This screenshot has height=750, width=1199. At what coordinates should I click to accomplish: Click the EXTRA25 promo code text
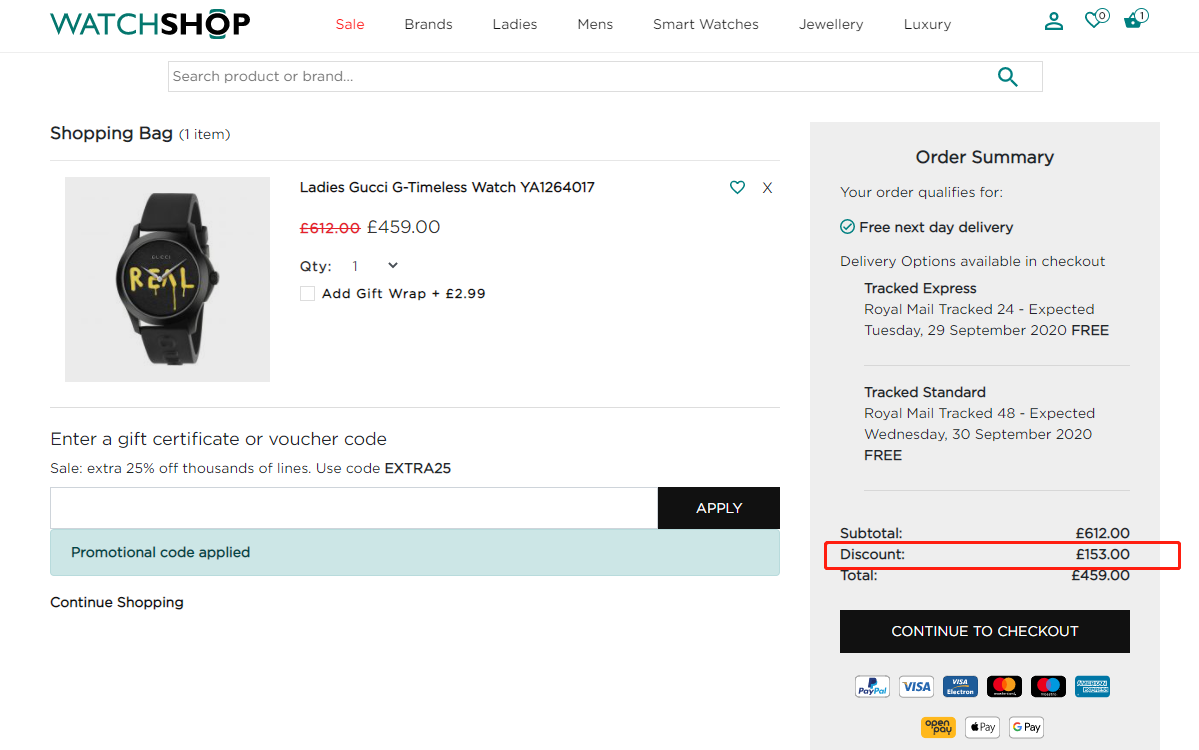pyautogui.click(x=418, y=468)
